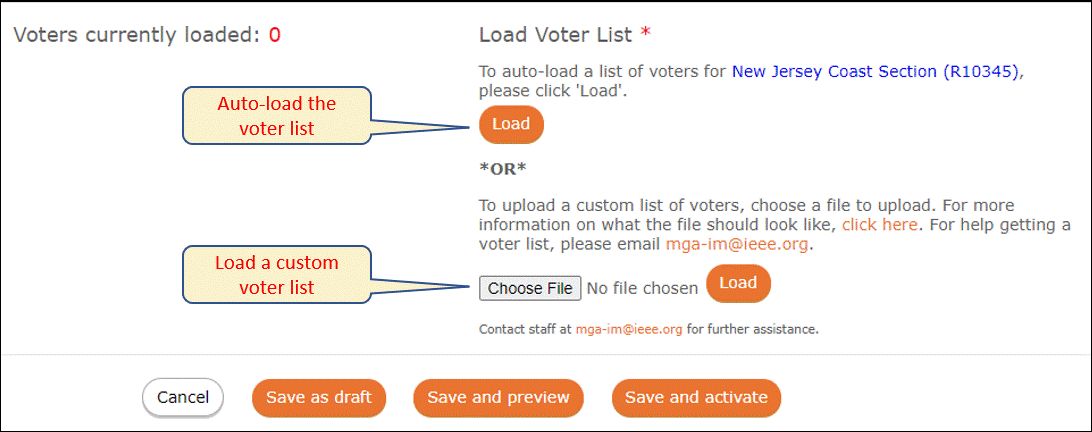Screen dimensions: 1092x432
Task: Click the 'Load Voter List' heading
Action: (556, 34)
